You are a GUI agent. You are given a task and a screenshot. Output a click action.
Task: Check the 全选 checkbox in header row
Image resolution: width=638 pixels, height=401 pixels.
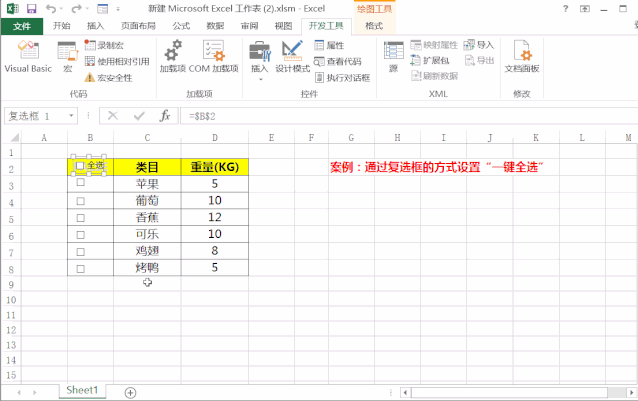pyautogui.click(x=80, y=166)
